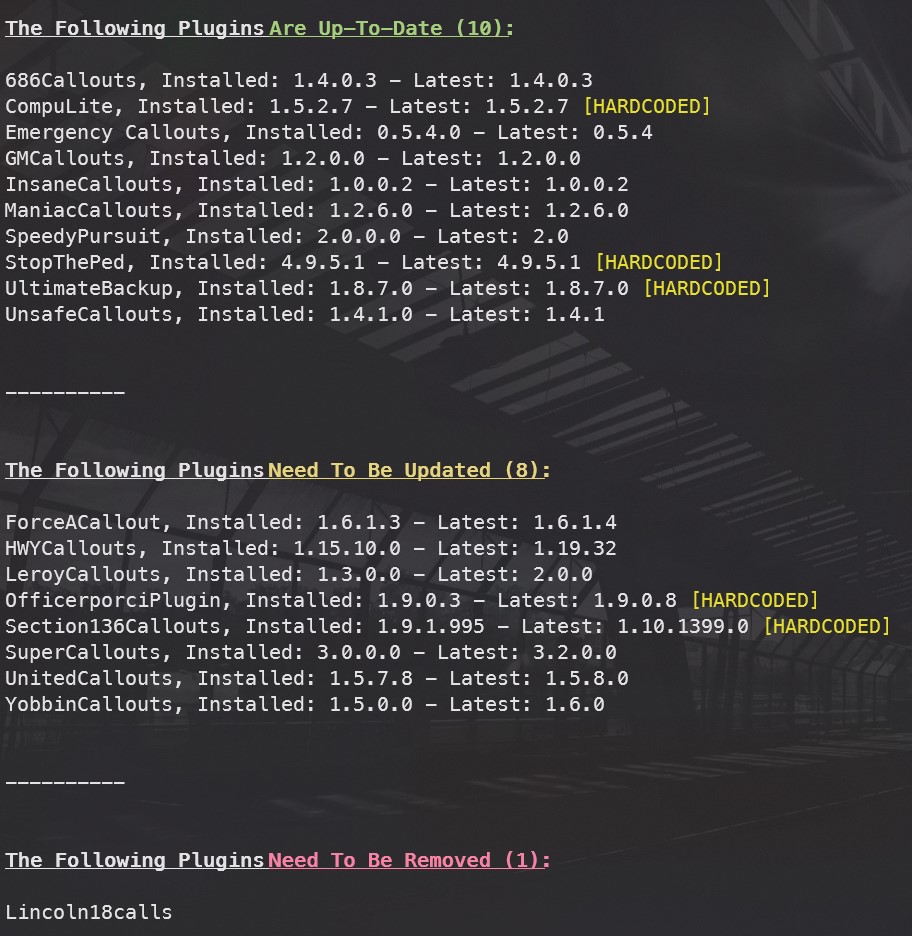Click the HARDCODED tag beside OfficerporciPlugin
The image size is (912, 936).
pos(754,600)
